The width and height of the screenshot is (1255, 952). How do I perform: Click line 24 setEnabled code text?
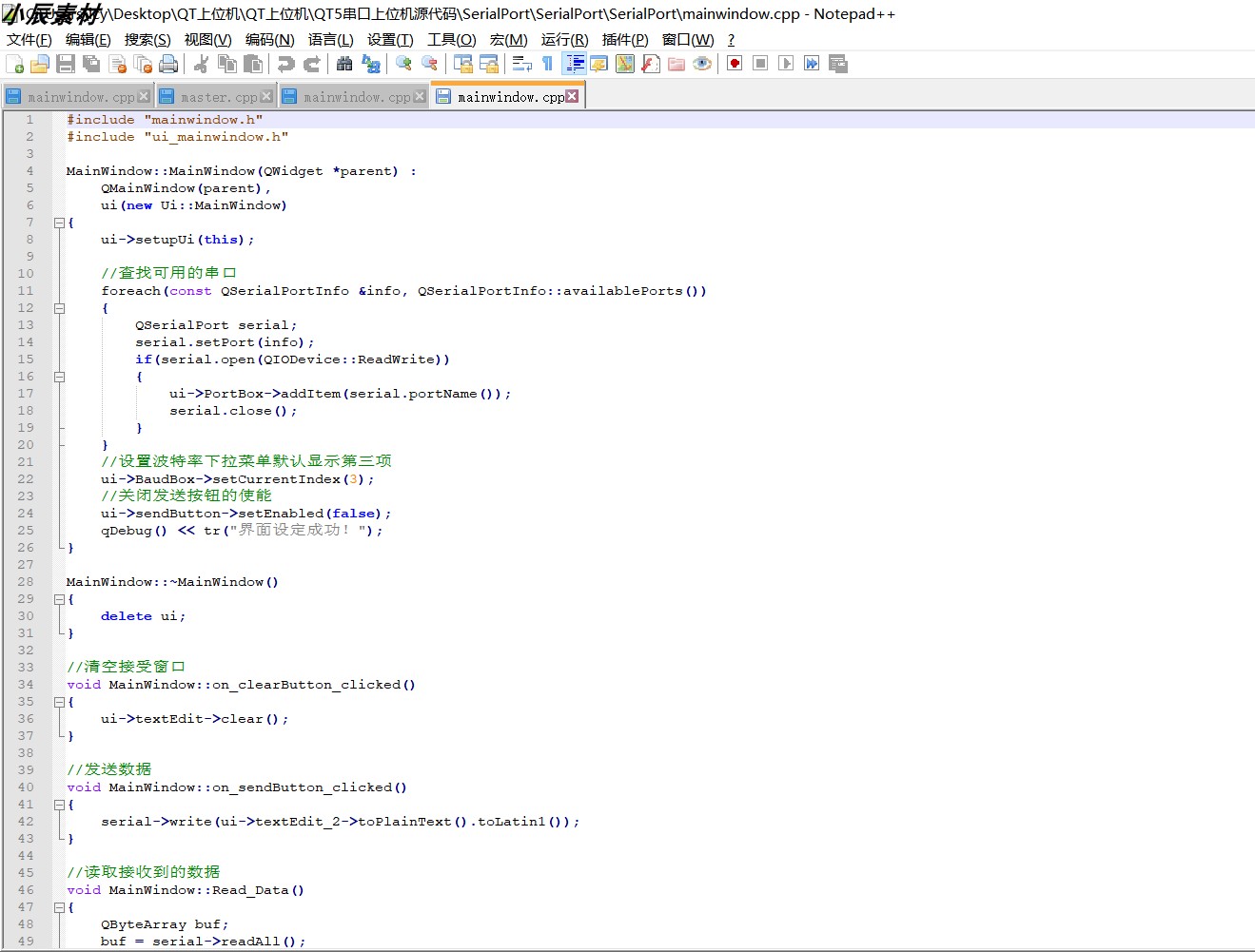pos(245,514)
